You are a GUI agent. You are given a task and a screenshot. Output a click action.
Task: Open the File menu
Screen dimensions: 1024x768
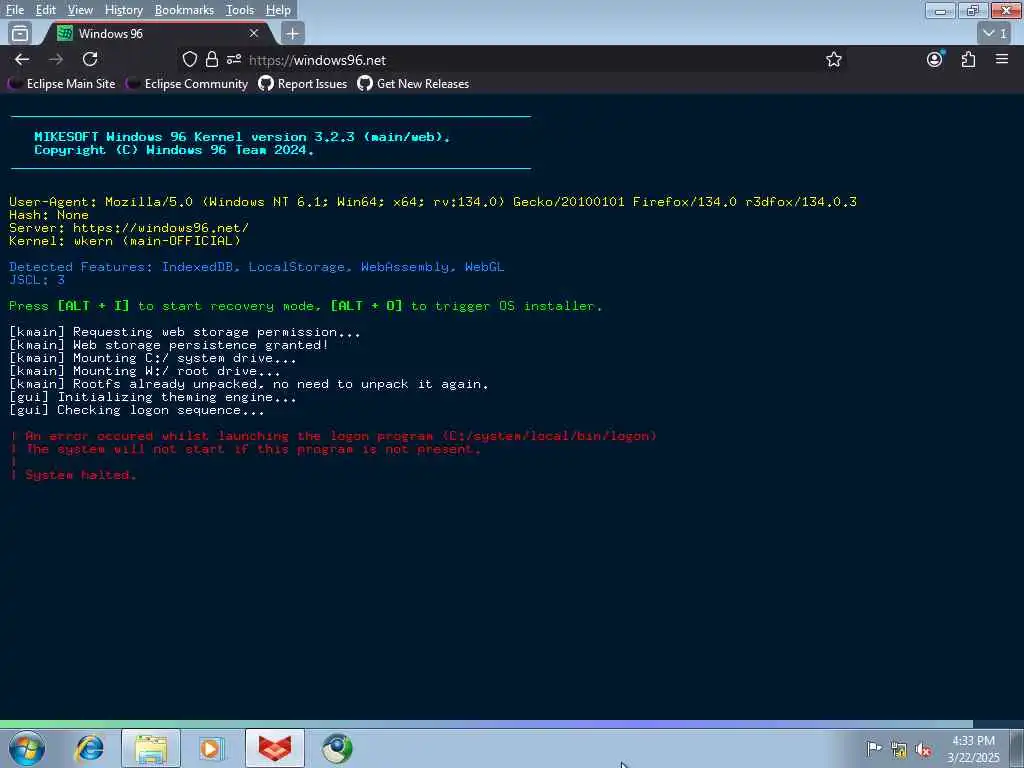pyautogui.click(x=14, y=10)
